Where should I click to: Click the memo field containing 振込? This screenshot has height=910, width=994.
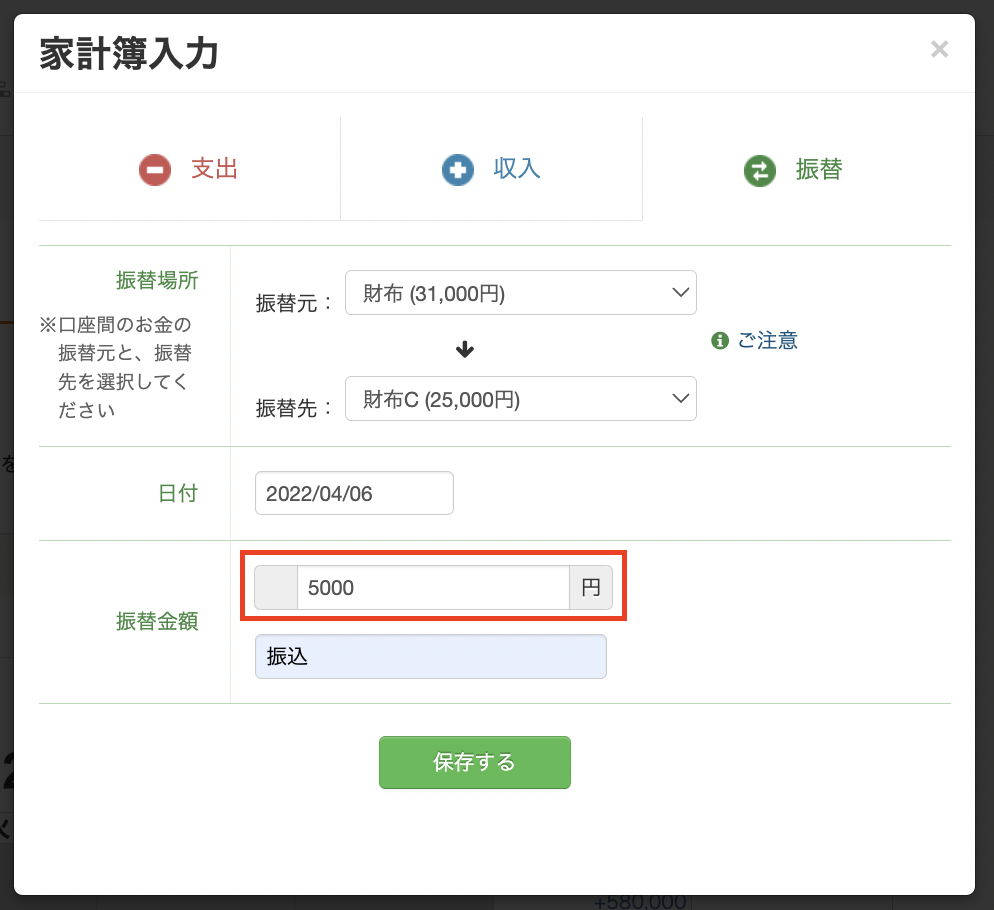pos(430,656)
